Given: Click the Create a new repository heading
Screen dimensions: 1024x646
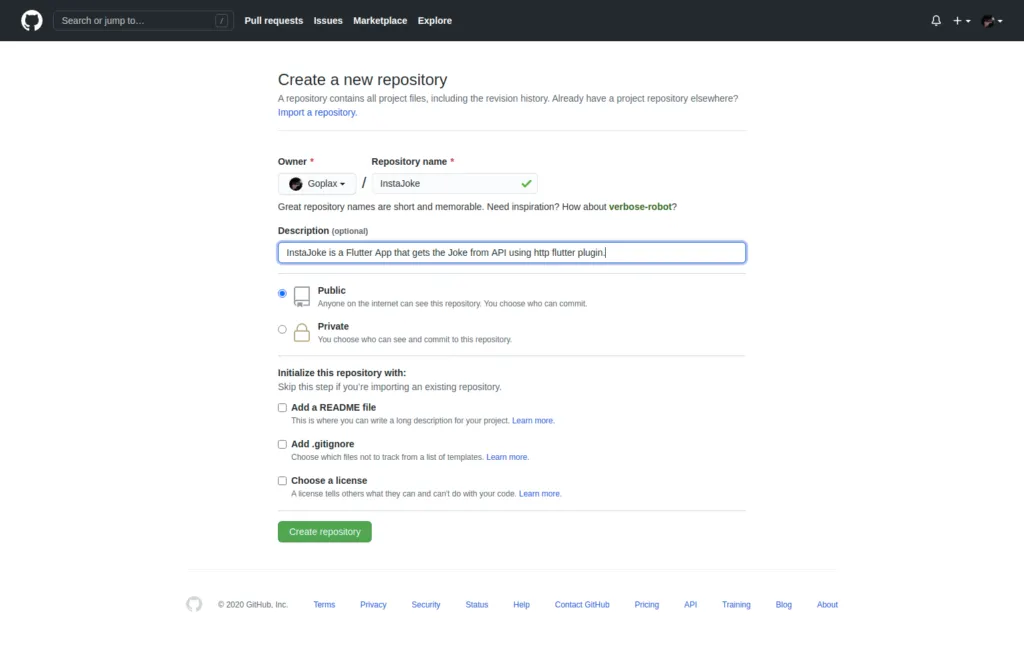Looking at the screenshot, I should coord(362,80).
